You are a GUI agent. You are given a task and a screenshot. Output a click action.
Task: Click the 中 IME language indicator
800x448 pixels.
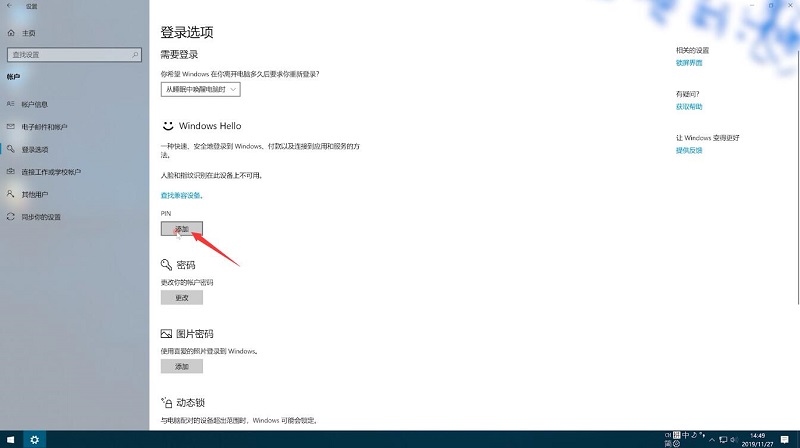click(x=686, y=435)
